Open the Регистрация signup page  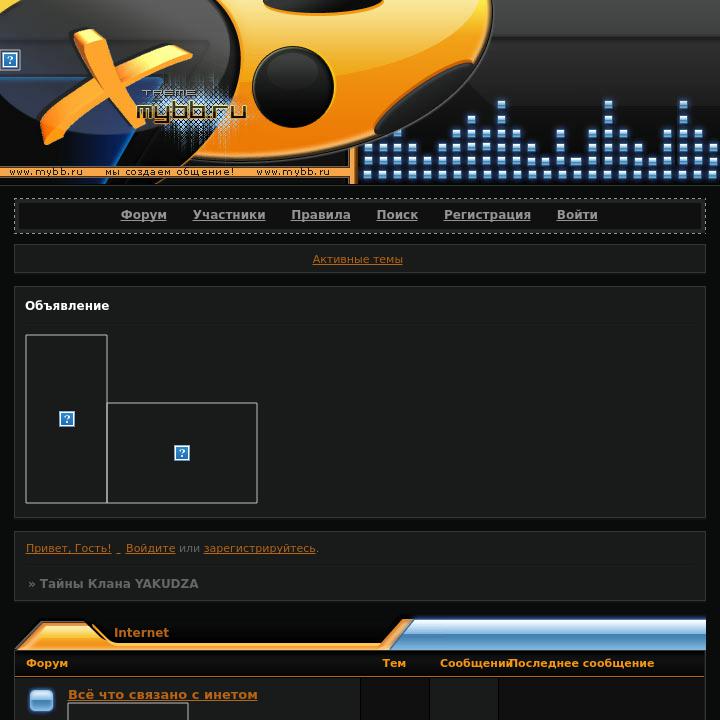487,215
